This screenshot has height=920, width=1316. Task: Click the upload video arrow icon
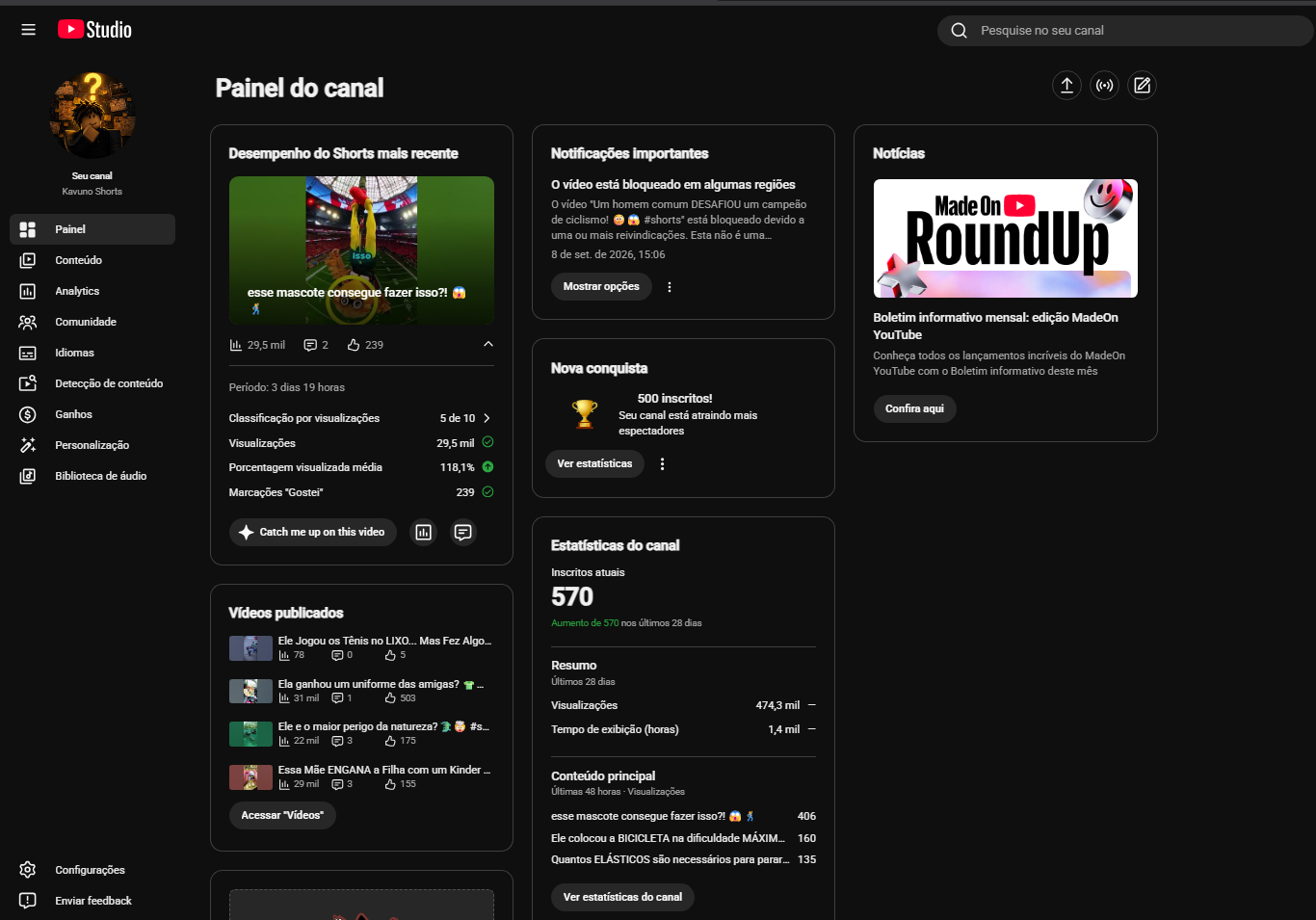1066,85
